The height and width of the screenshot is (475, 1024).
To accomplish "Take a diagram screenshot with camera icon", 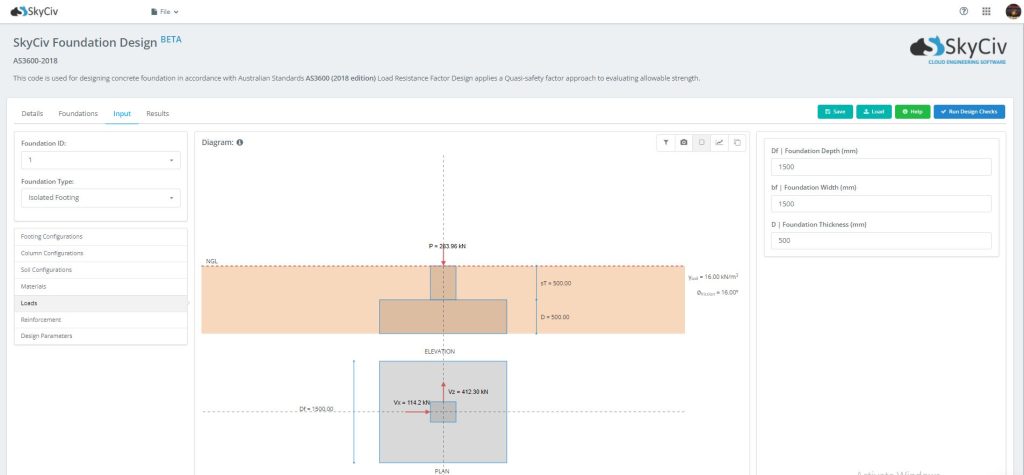I will tap(683, 142).
